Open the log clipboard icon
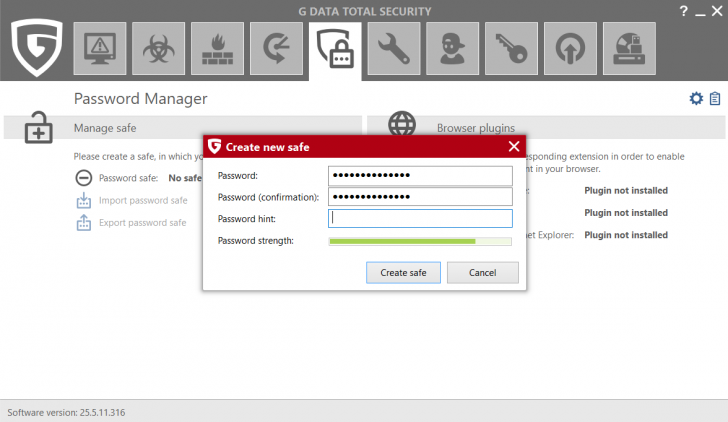The image size is (728, 422). coord(715,98)
